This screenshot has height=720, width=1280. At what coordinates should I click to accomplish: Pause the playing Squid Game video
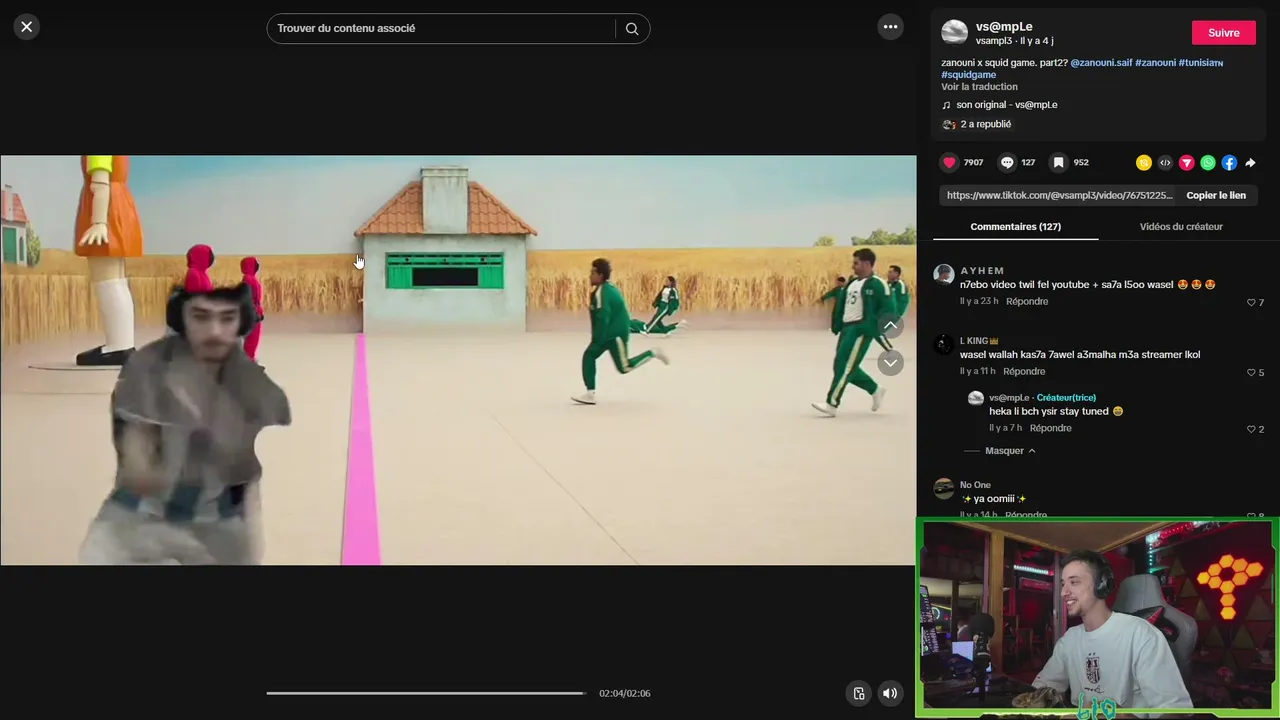[458, 360]
